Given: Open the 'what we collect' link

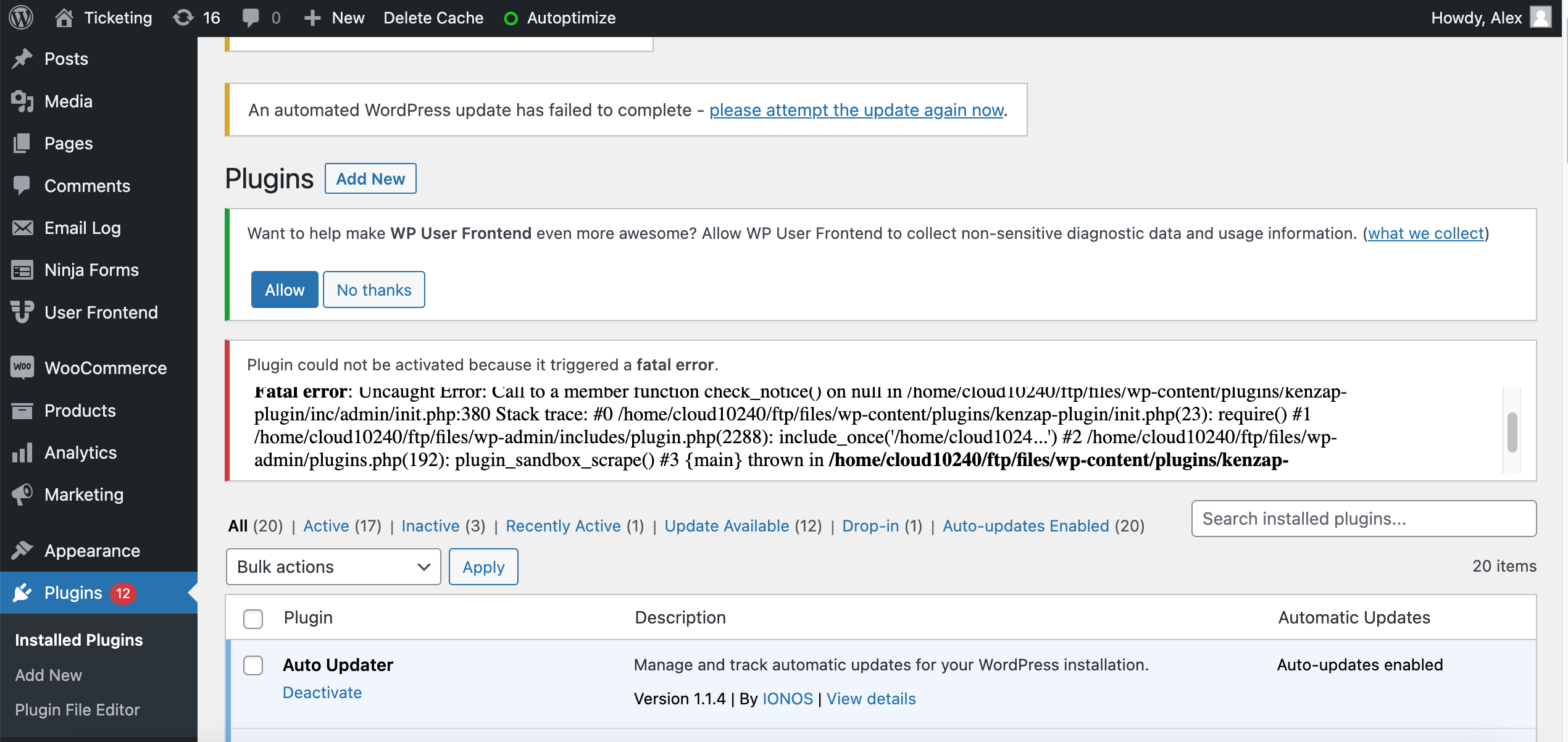Looking at the screenshot, I should coord(1426,233).
